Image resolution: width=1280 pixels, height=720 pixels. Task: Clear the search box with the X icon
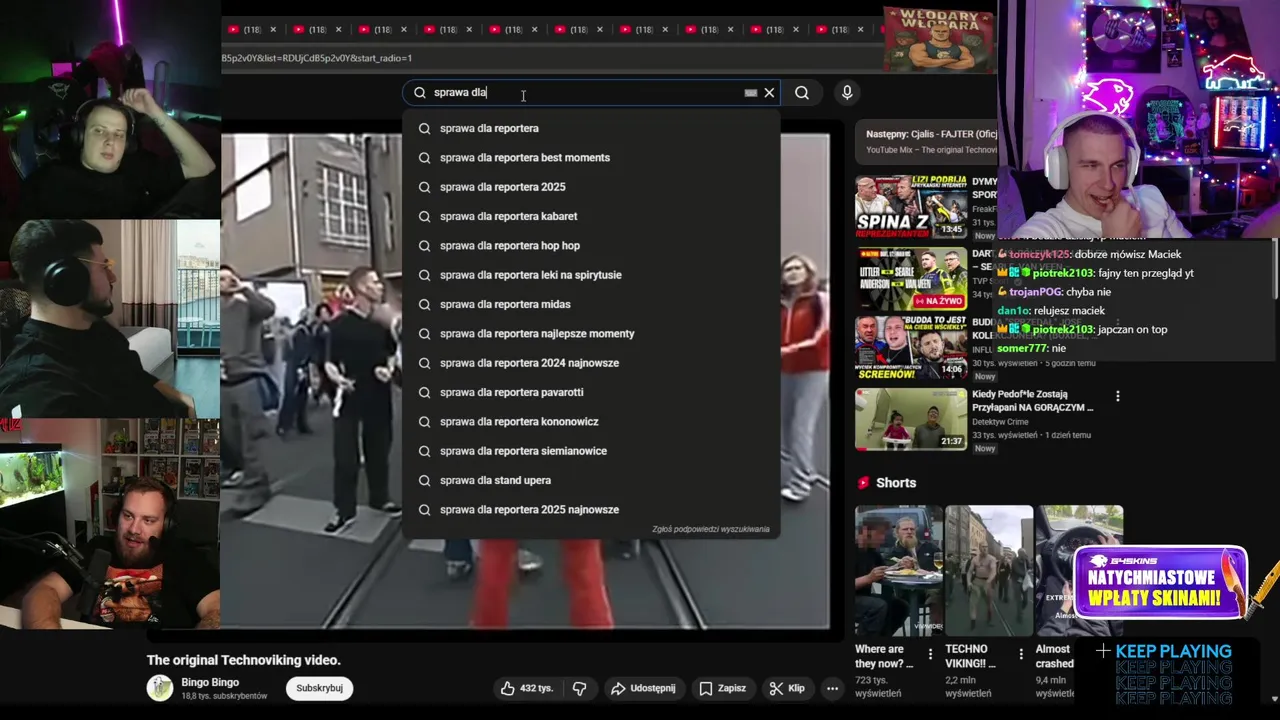(x=769, y=93)
